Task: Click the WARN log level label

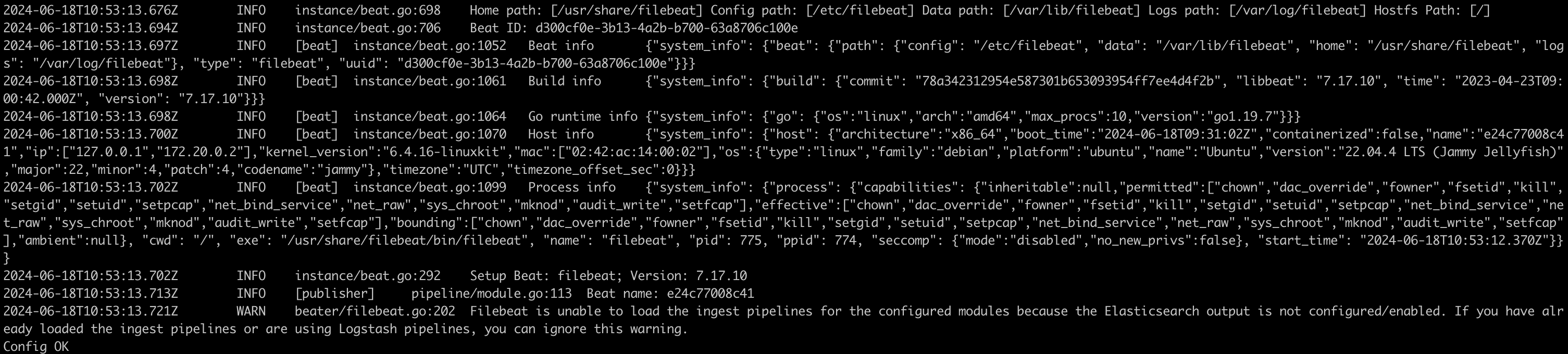Action: [251, 311]
